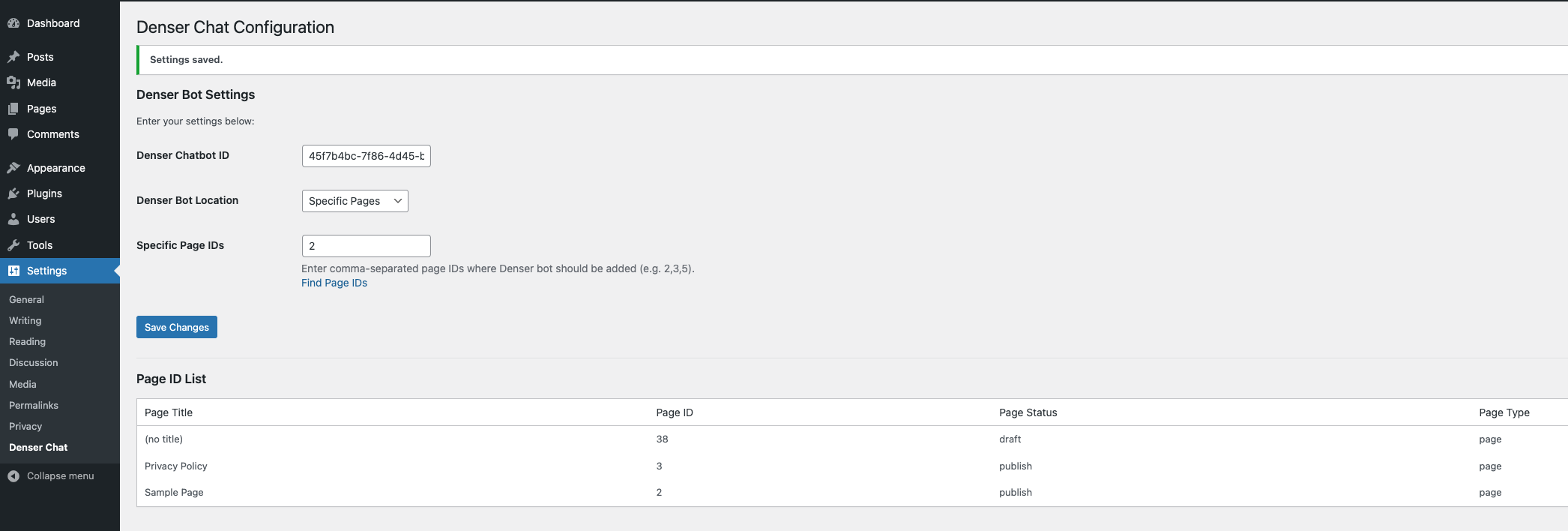Select the Comments menu label
The image size is (1568, 531).
click(x=53, y=134)
